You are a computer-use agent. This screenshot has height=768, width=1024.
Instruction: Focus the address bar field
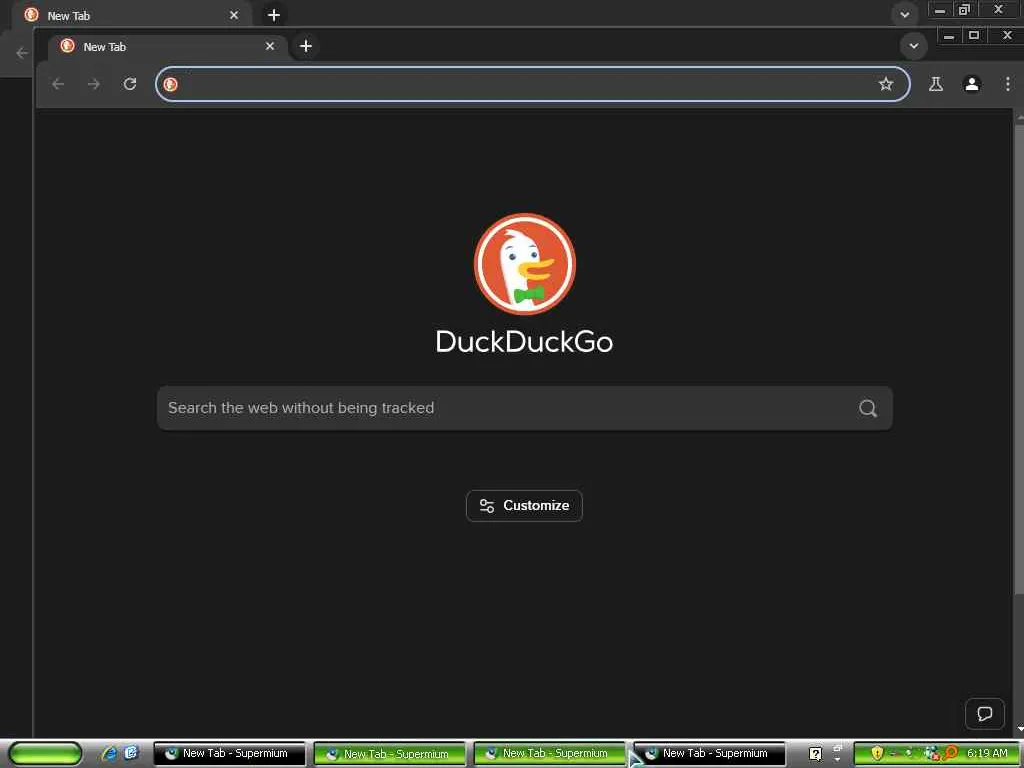coord(532,84)
